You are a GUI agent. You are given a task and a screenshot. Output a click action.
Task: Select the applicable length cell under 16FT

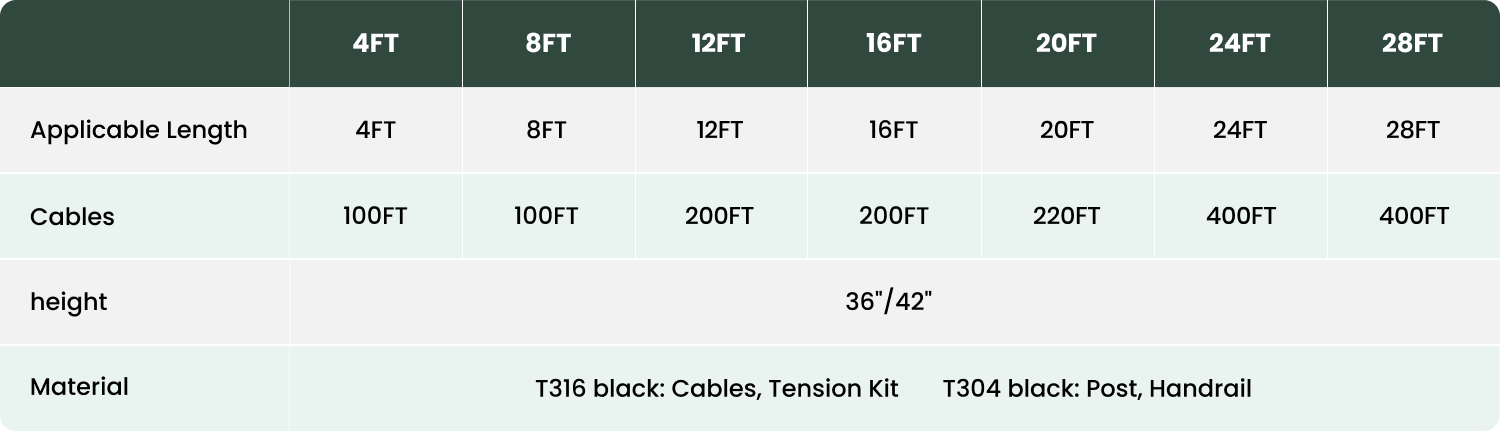894,130
